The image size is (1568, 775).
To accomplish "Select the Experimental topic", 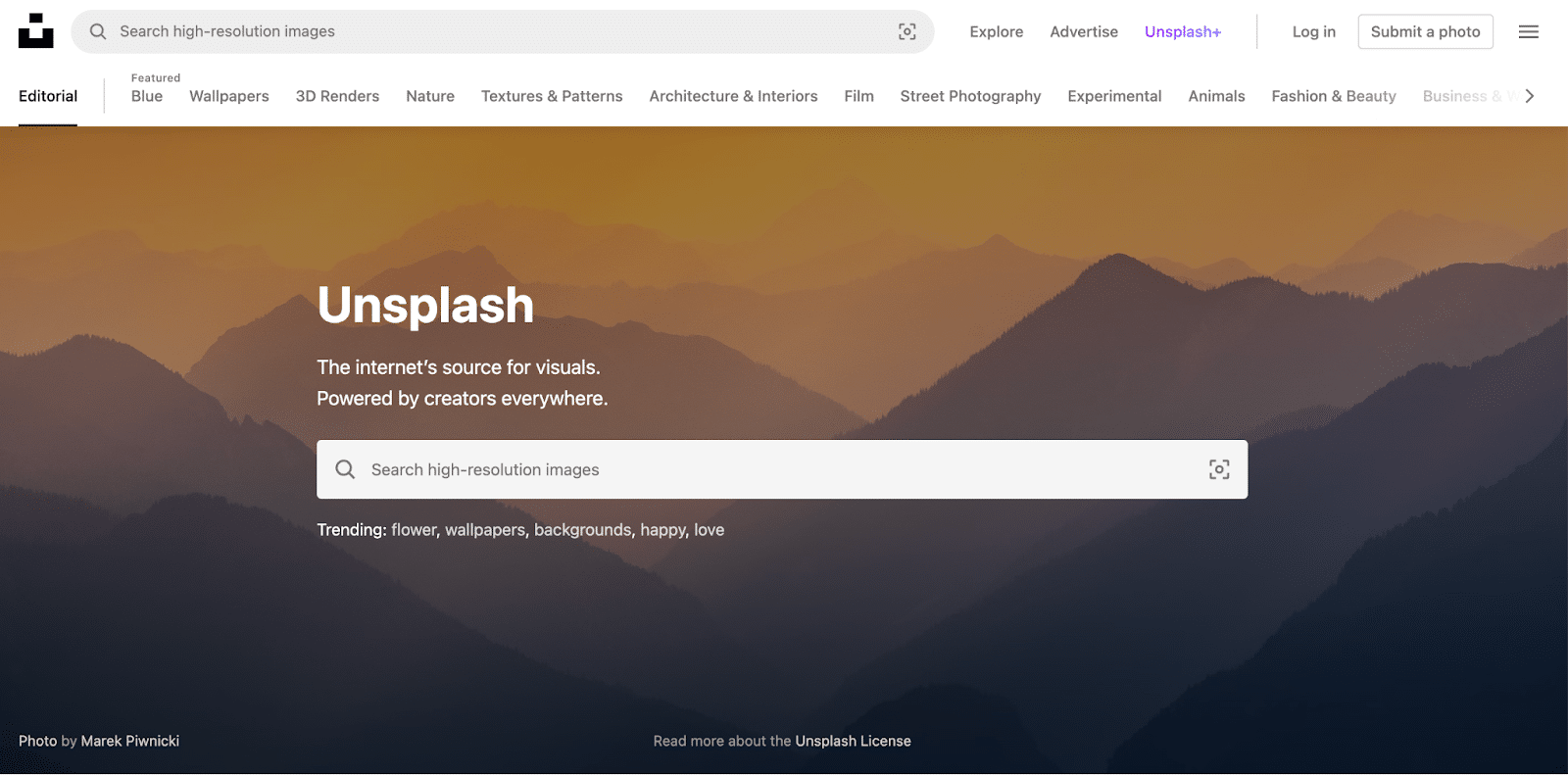I will coord(1114,96).
